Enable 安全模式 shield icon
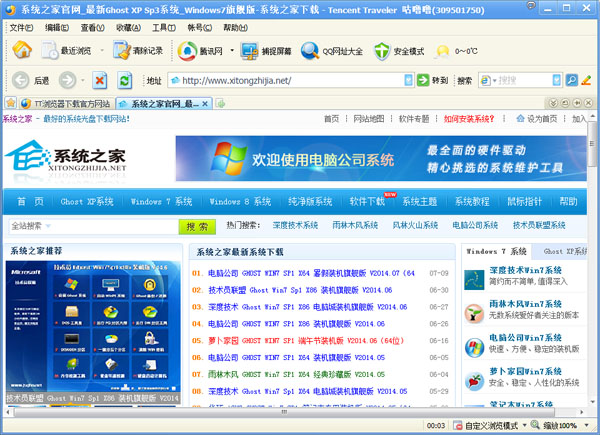Screen dimensions: 600x435 (382, 51)
